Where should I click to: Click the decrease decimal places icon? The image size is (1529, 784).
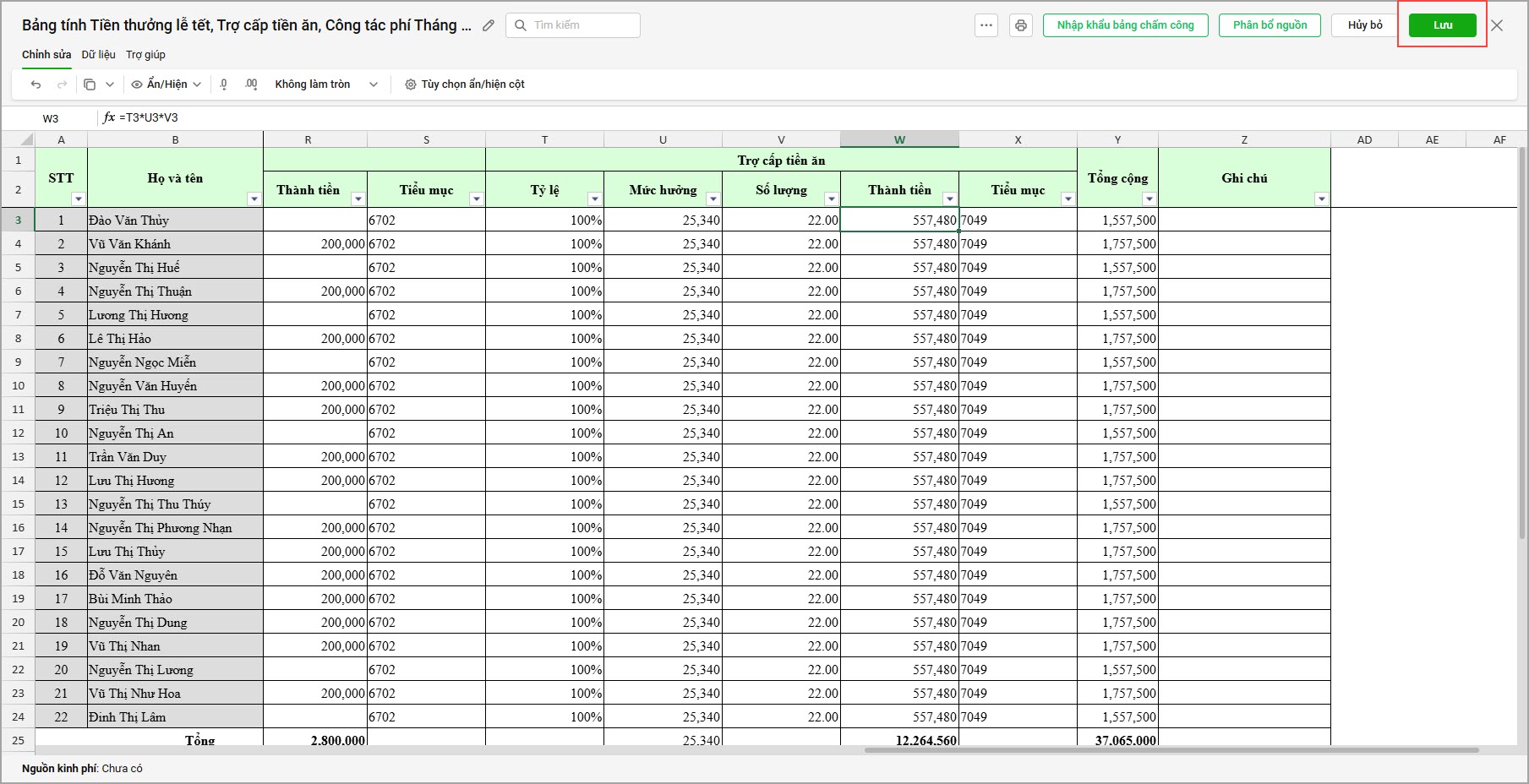[x=223, y=84]
